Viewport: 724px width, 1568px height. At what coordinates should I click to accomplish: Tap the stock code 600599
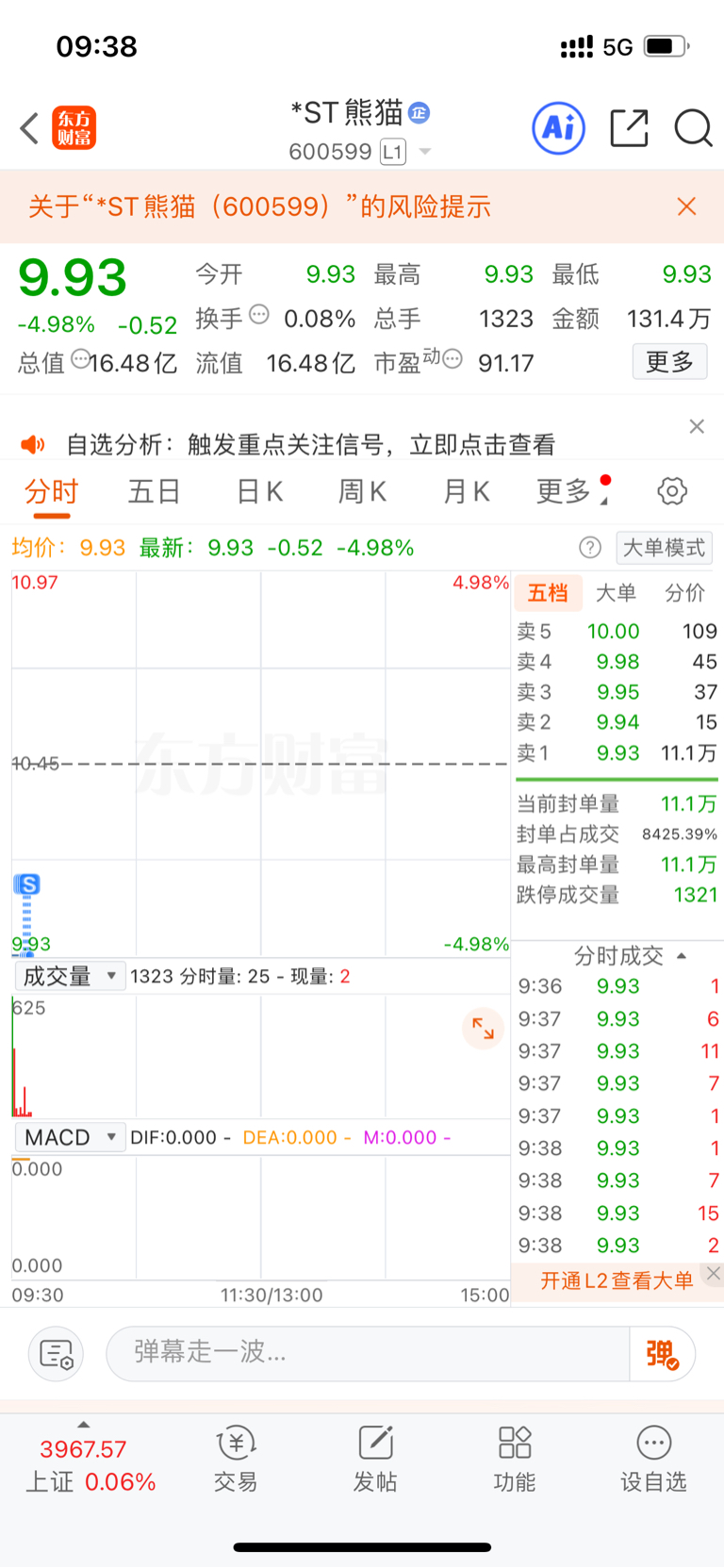point(330,152)
